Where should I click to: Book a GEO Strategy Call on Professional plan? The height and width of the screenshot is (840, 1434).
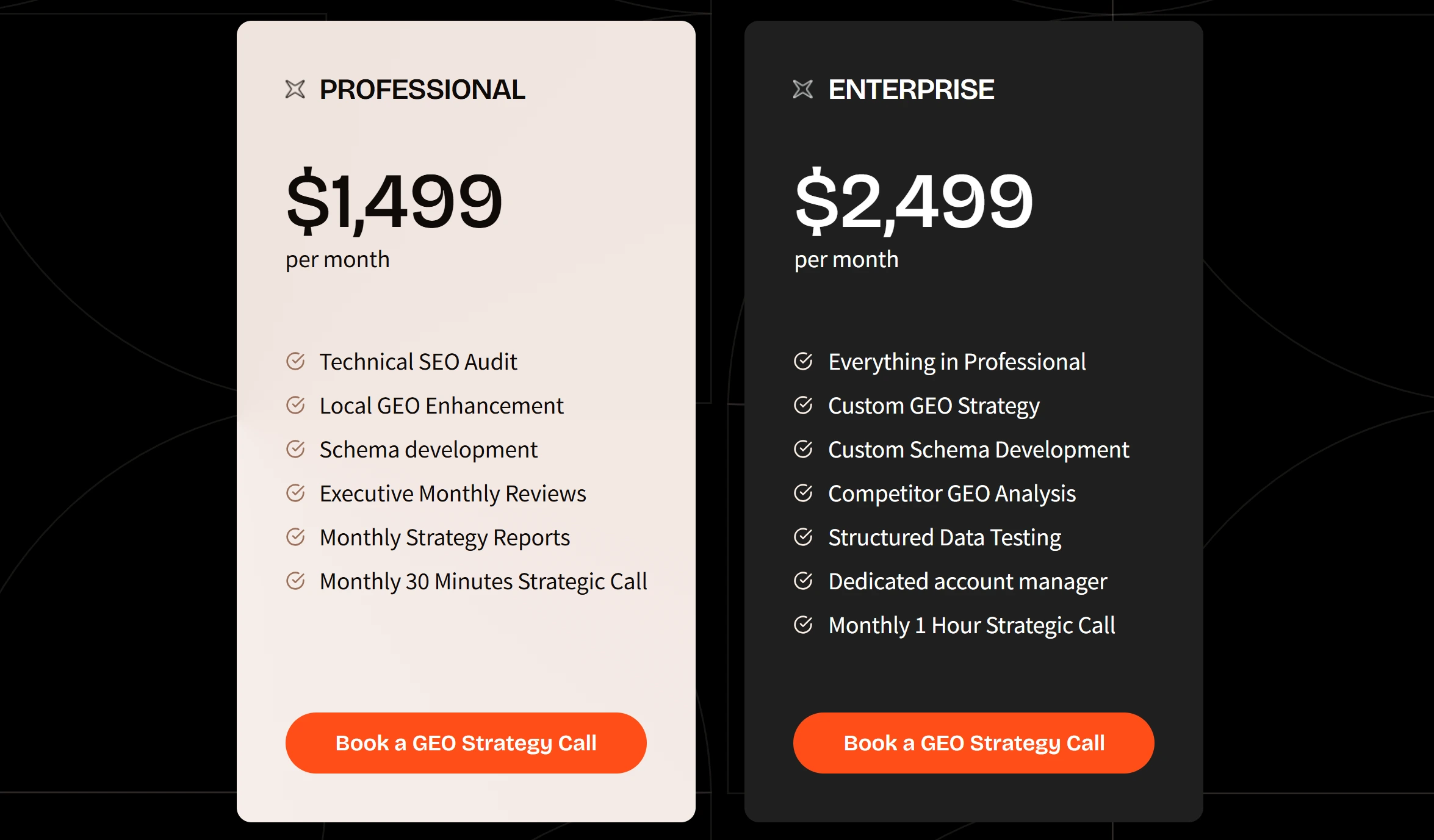(466, 742)
